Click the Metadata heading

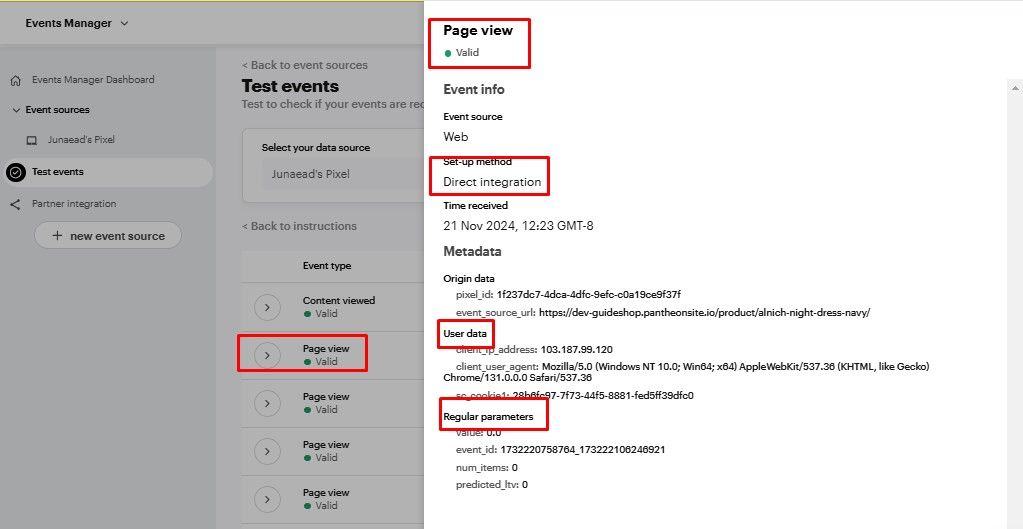point(472,251)
